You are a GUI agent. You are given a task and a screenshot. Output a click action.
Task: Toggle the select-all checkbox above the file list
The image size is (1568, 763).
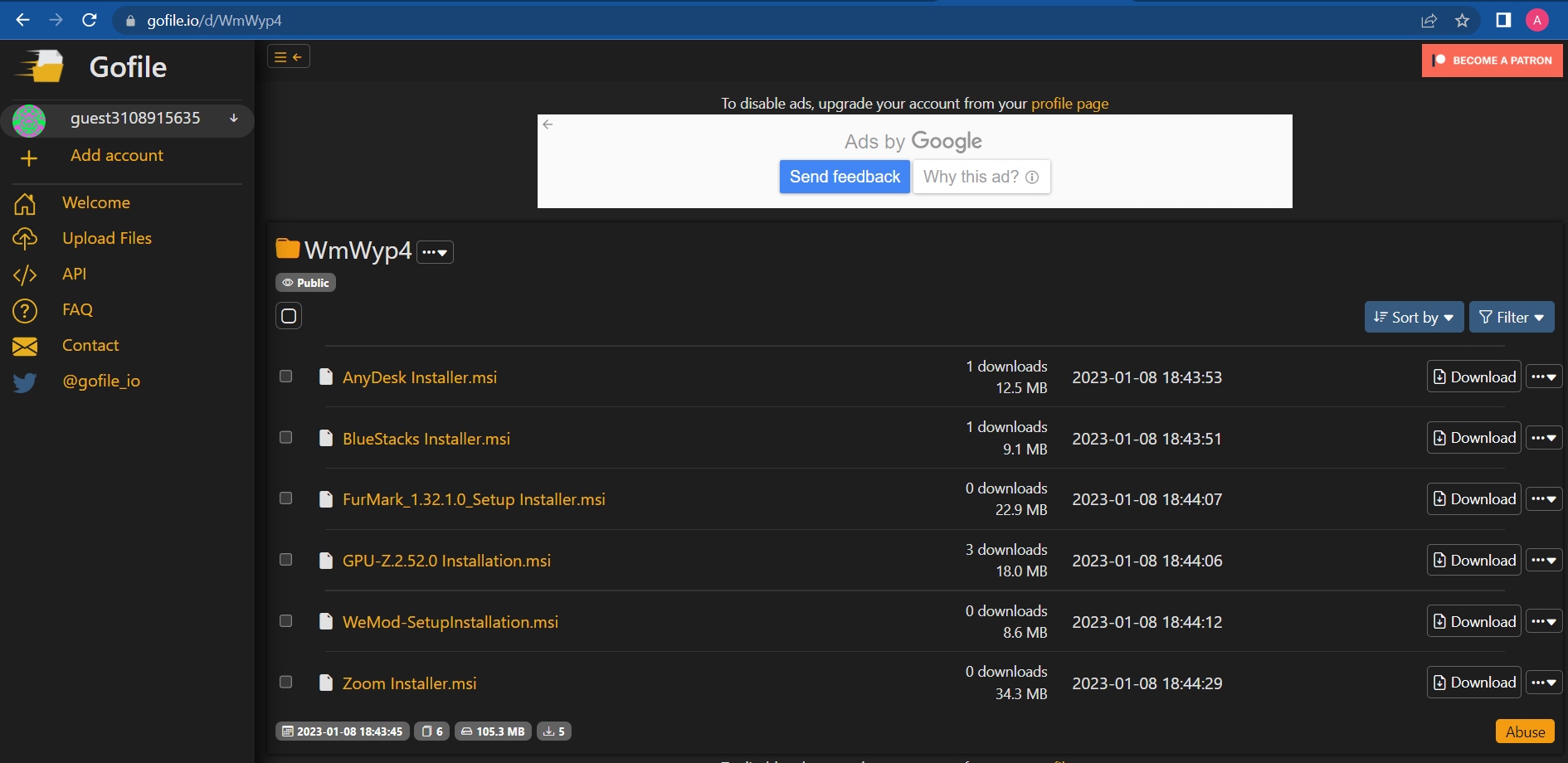(288, 316)
